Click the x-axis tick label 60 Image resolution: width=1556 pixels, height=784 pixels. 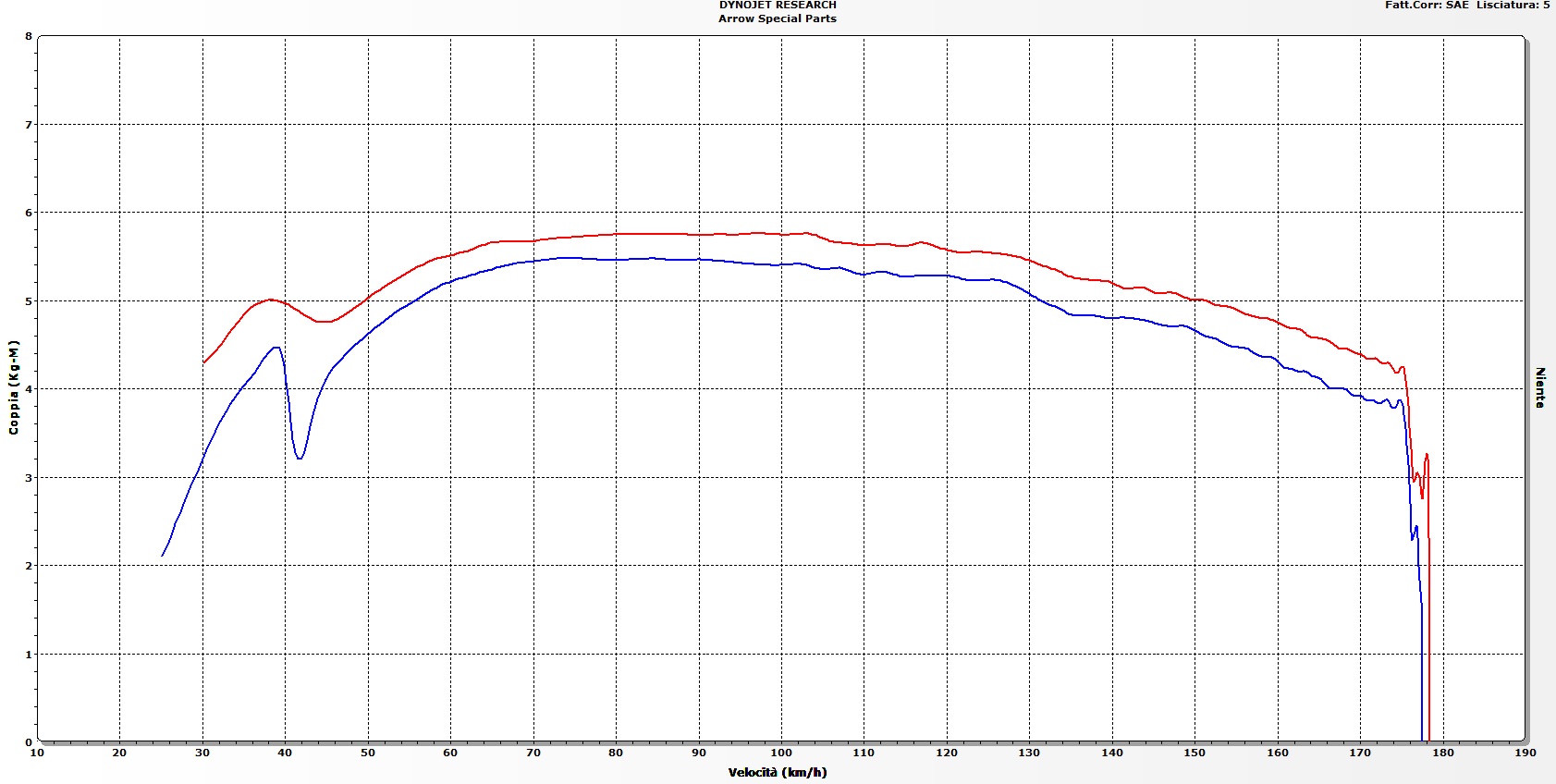(x=450, y=753)
